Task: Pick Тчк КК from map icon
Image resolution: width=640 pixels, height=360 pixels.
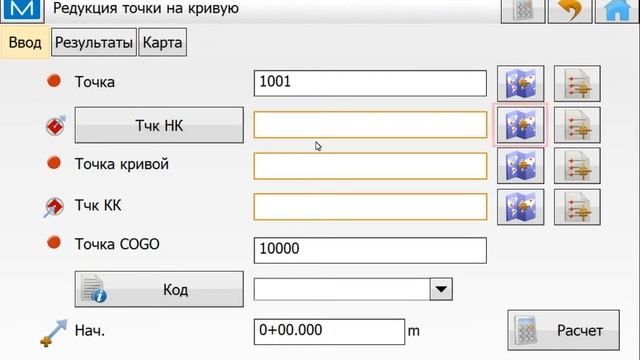Action: pos(520,207)
